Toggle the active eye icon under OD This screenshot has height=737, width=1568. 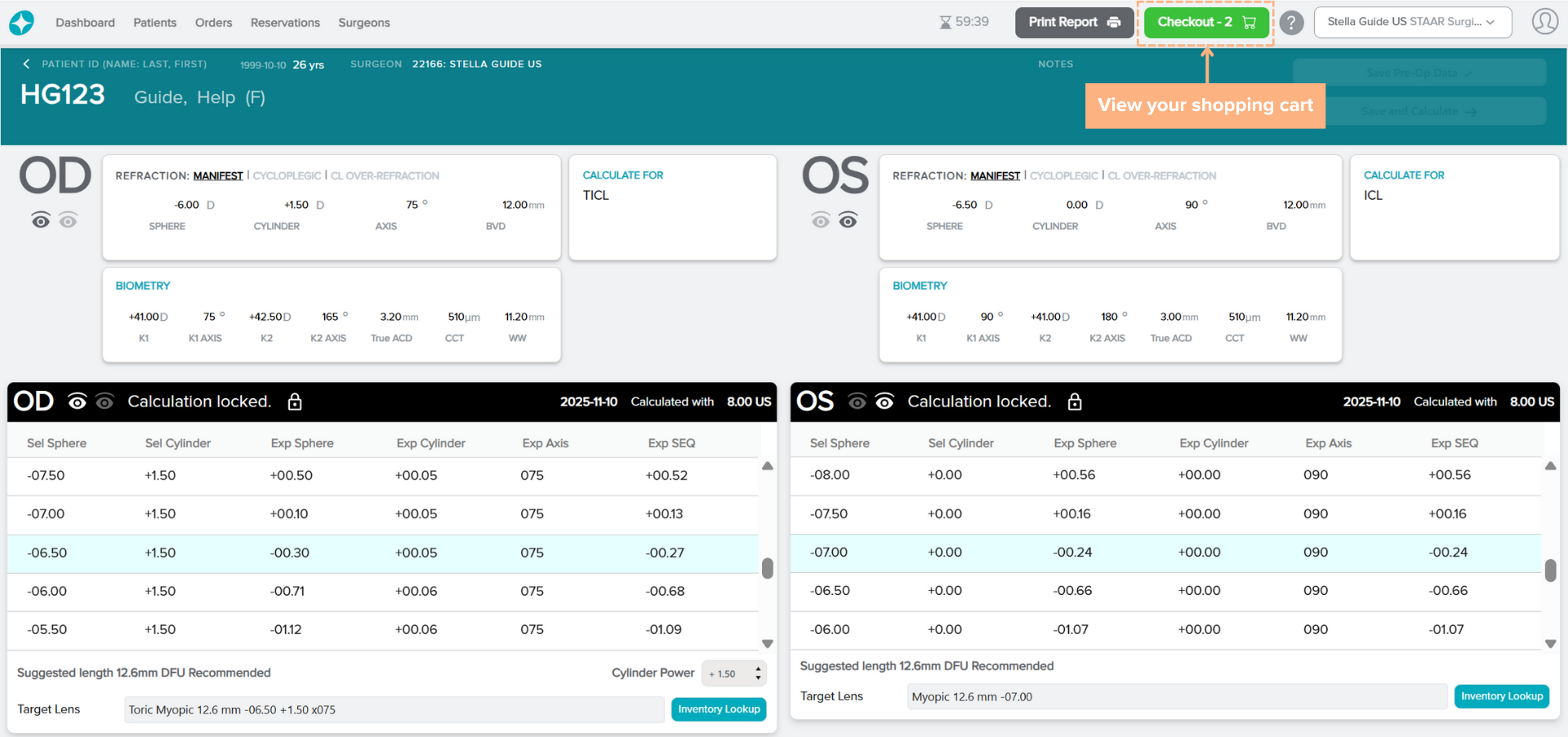coord(41,220)
